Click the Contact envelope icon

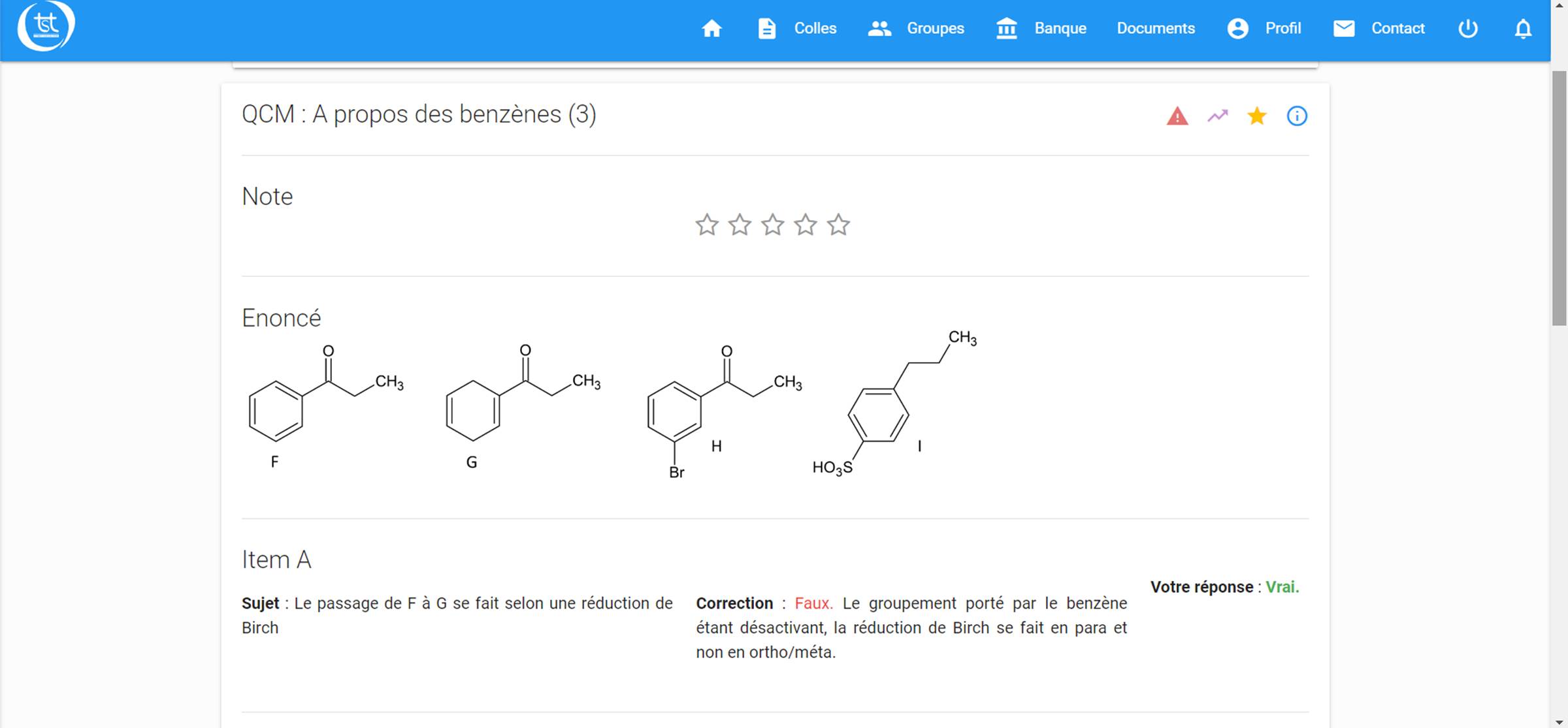[x=1344, y=29]
